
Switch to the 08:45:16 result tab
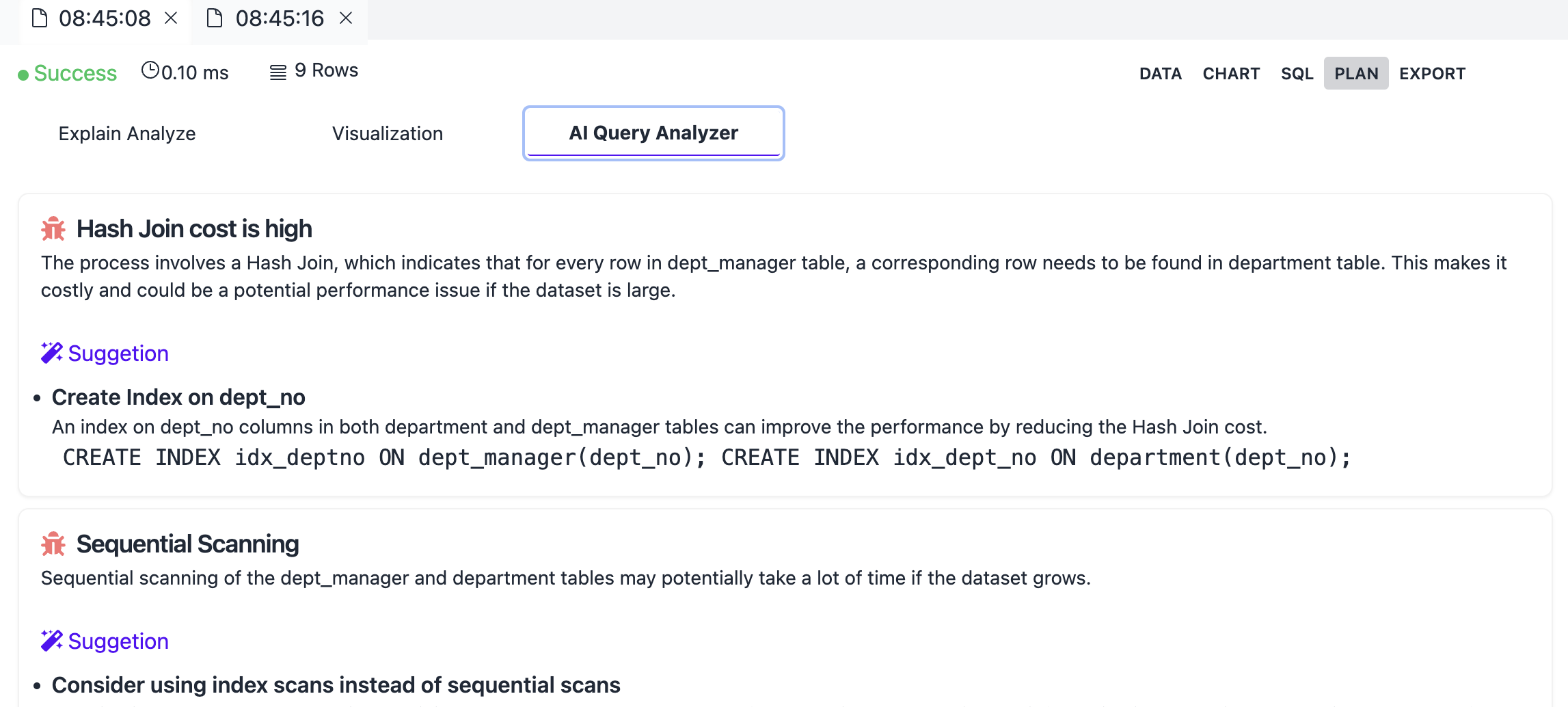281,18
